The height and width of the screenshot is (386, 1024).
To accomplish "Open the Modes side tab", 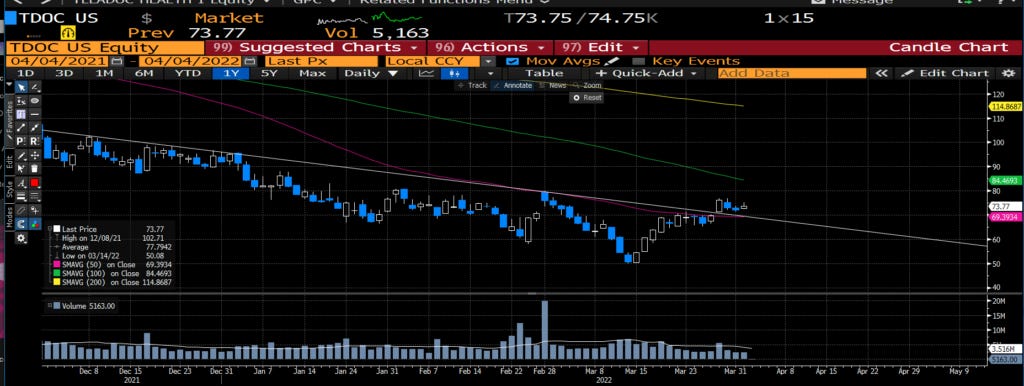I will [x=10, y=216].
